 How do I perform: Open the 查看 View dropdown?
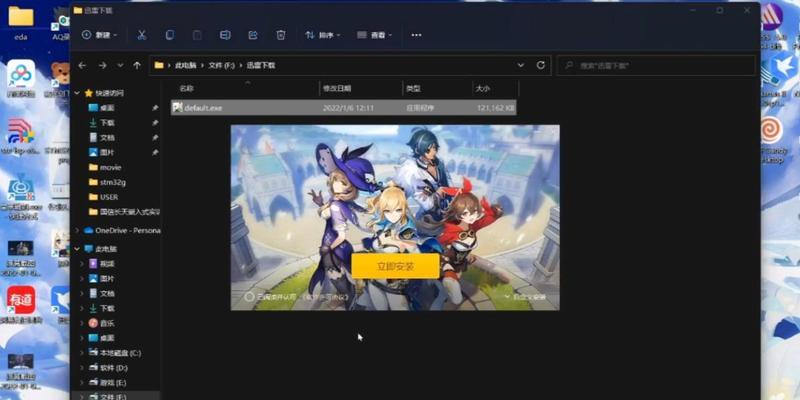pyautogui.click(x=374, y=35)
